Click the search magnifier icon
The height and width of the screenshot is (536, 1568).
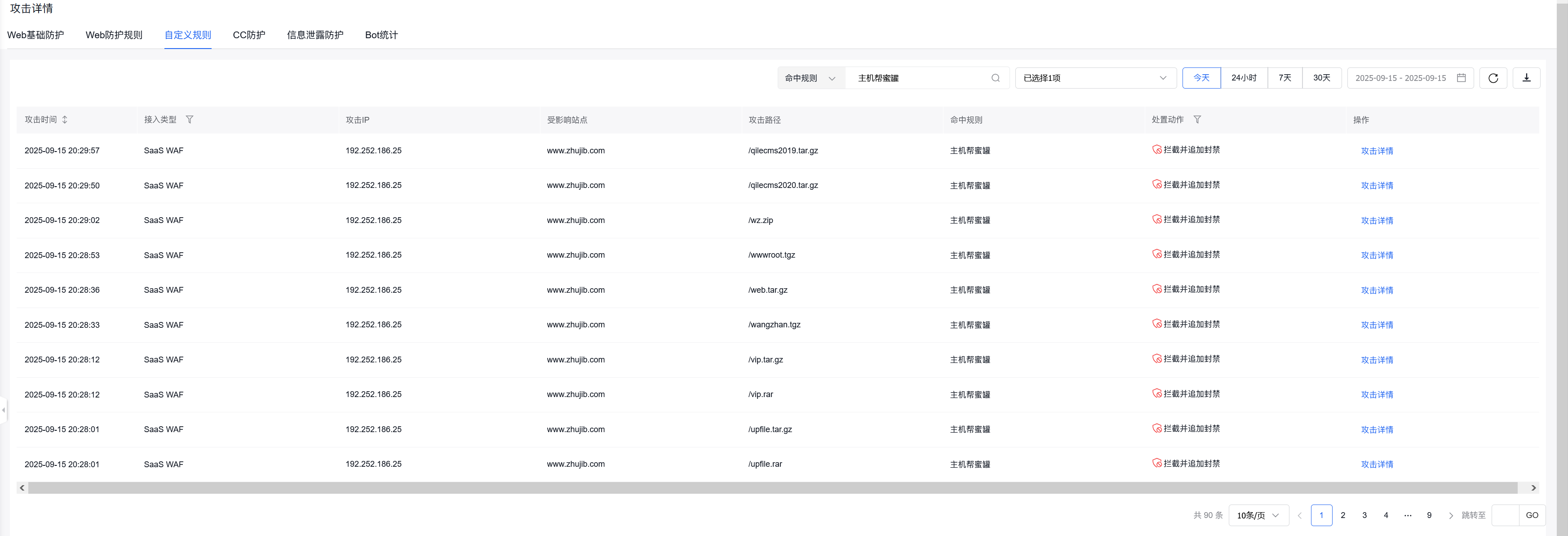995,78
